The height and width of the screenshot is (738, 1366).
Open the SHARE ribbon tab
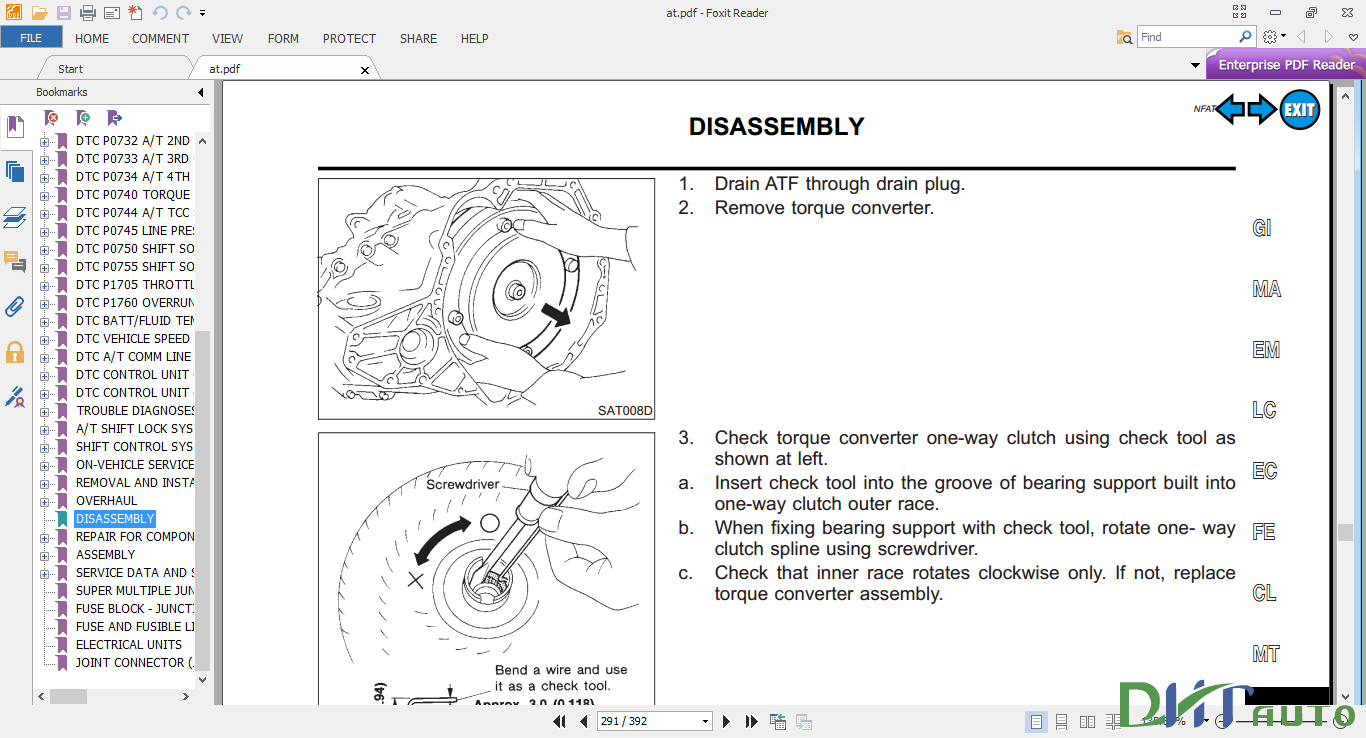(418, 38)
